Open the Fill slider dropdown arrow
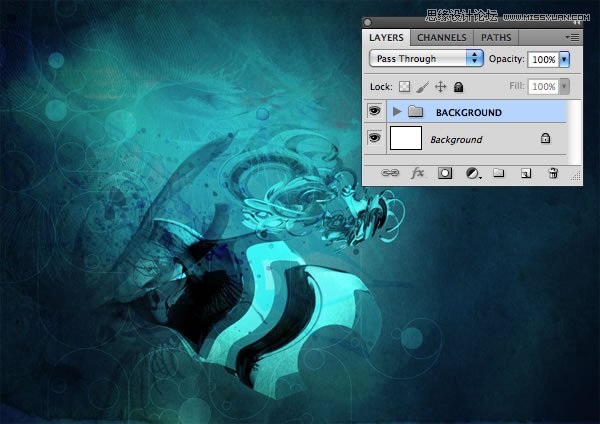This screenshot has width=600, height=424. coord(564,86)
